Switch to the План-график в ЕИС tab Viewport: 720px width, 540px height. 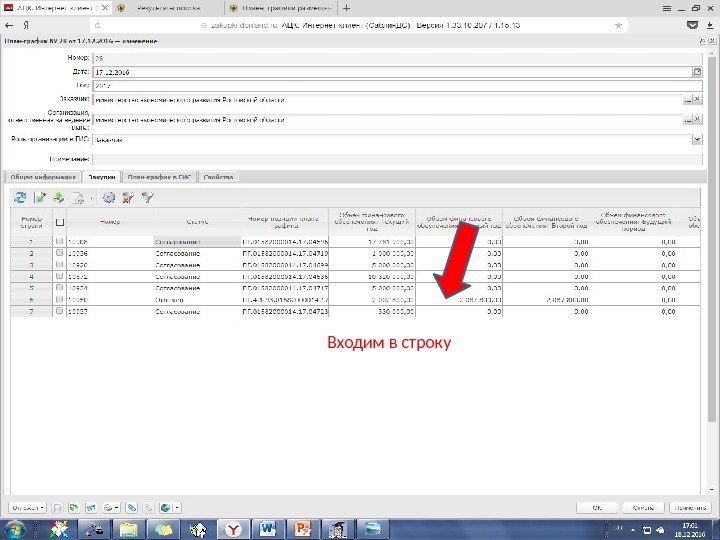pyautogui.click(x=159, y=177)
